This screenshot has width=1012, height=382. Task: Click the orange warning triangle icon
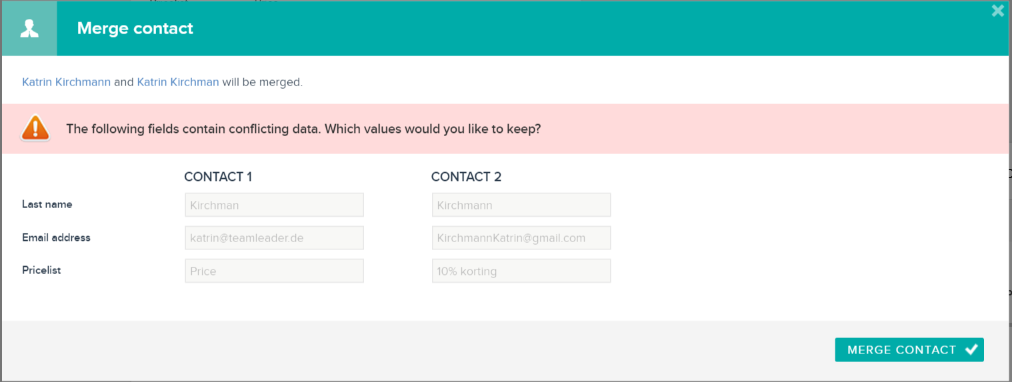point(35,128)
